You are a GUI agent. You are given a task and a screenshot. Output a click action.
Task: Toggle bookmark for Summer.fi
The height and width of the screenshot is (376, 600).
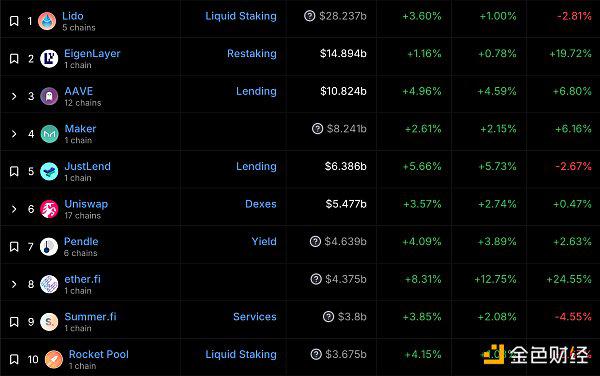tap(14, 322)
